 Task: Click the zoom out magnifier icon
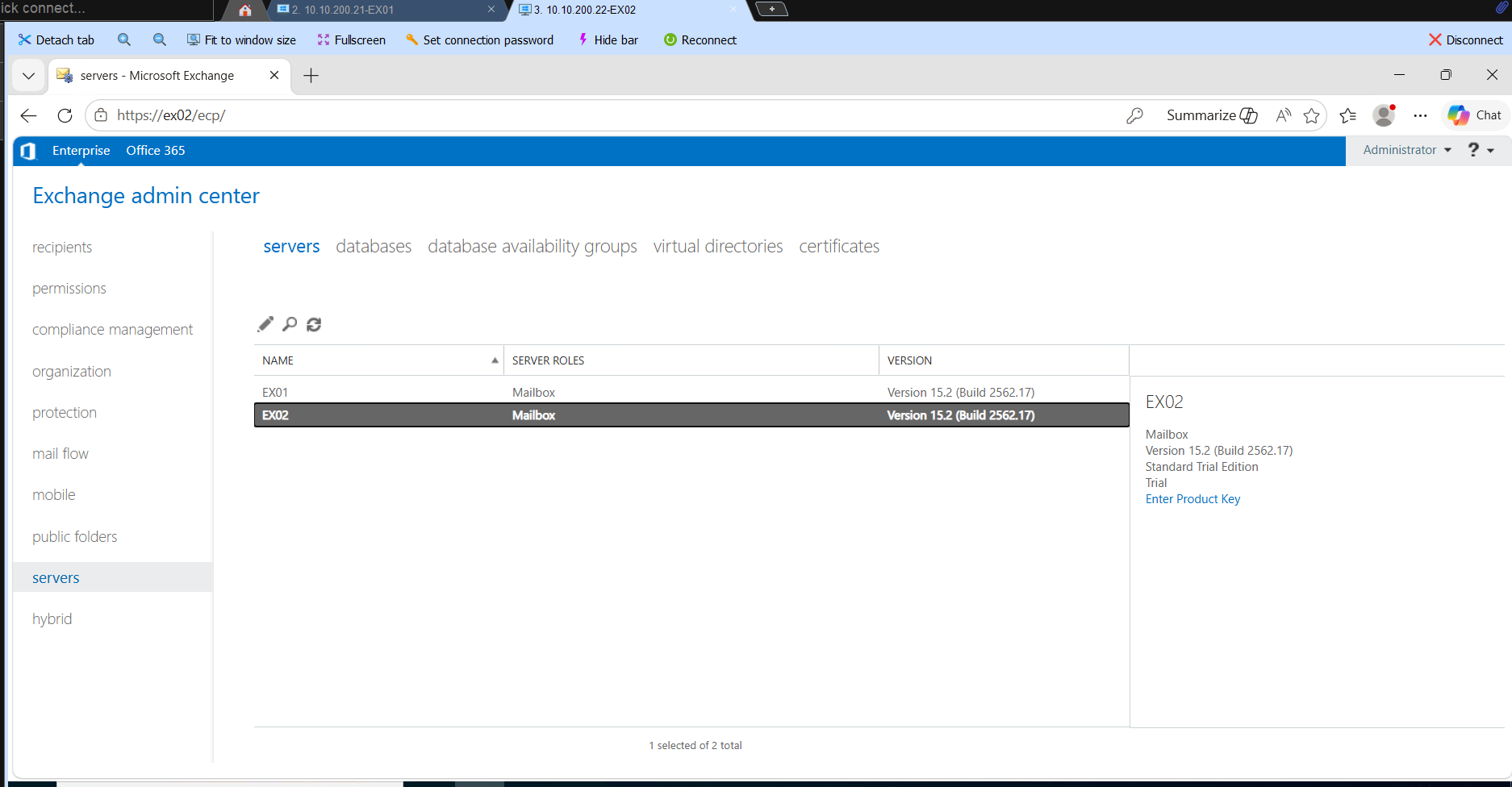(160, 40)
